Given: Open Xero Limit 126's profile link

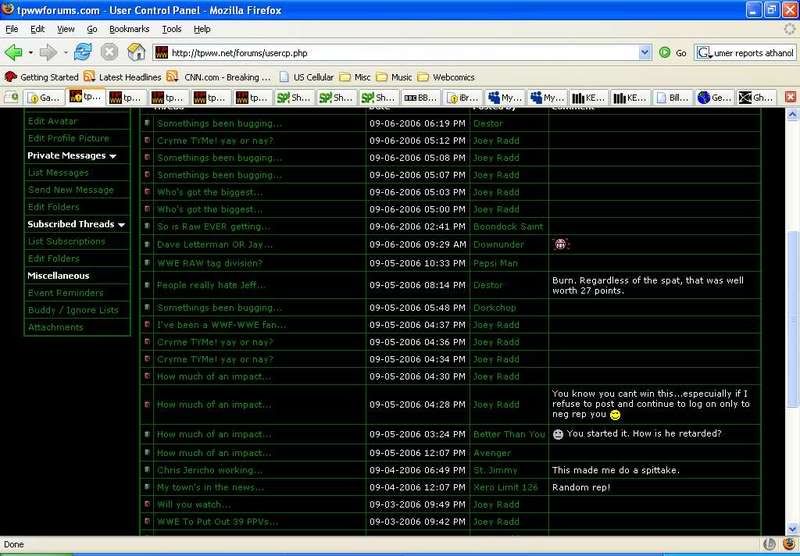Looking at the screenshot, I should click(505, 487).
